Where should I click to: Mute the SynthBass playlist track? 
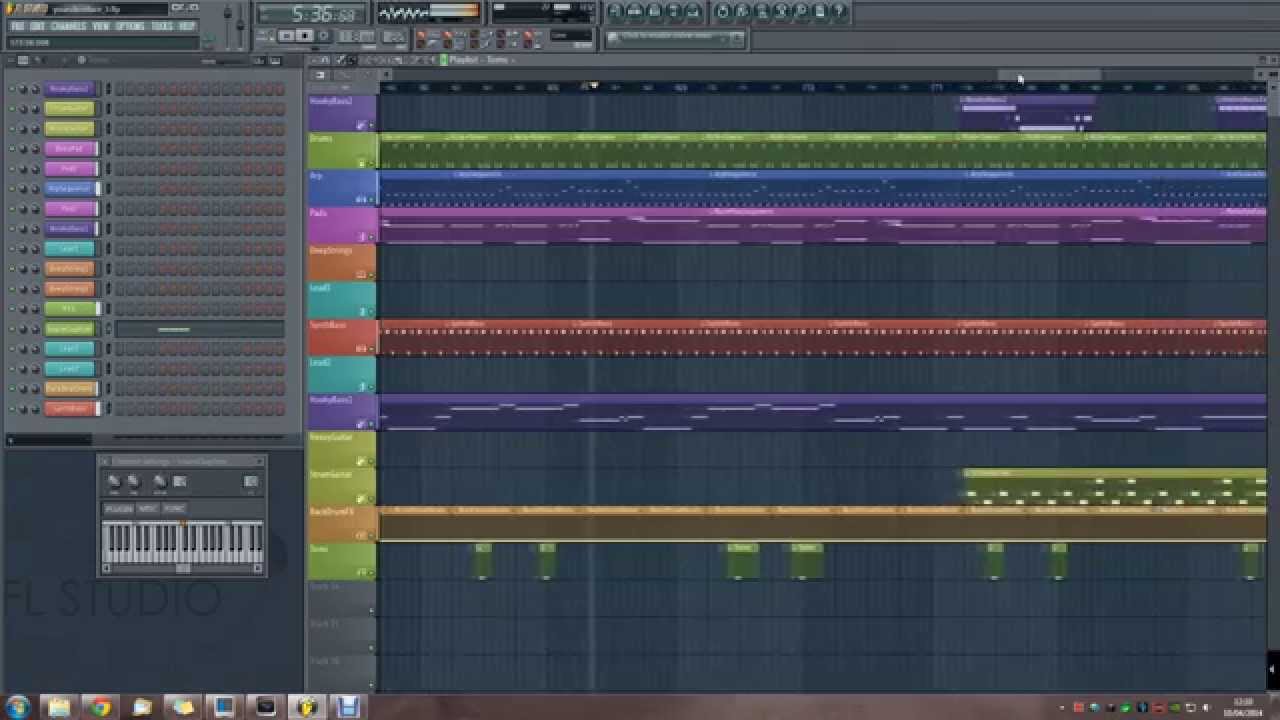point(372,349)
